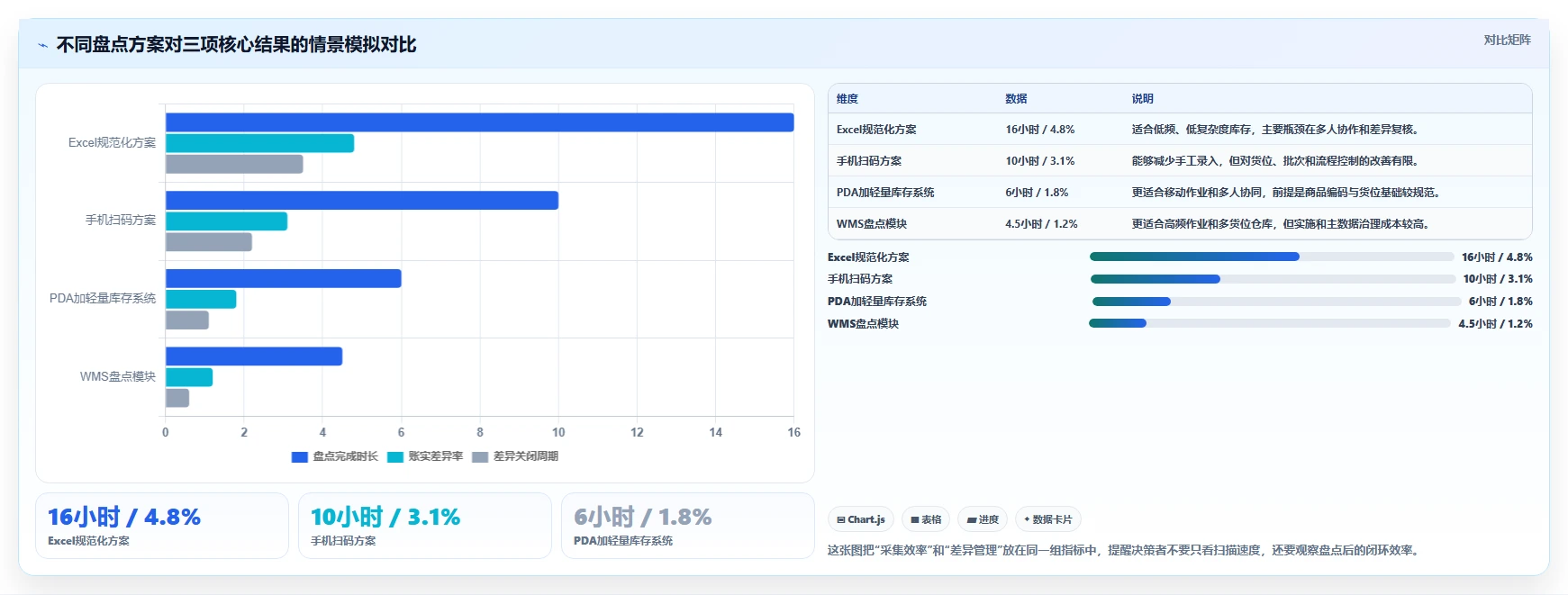
Task: Open the 16小时 / 4.8% summary card
Action: tap(162, 526)
